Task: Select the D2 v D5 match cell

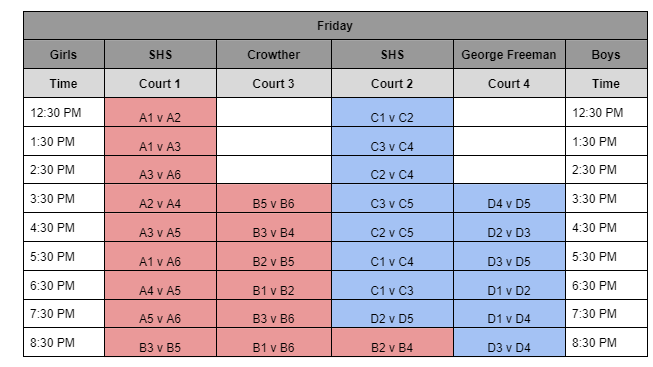Action: pos(392,314)
